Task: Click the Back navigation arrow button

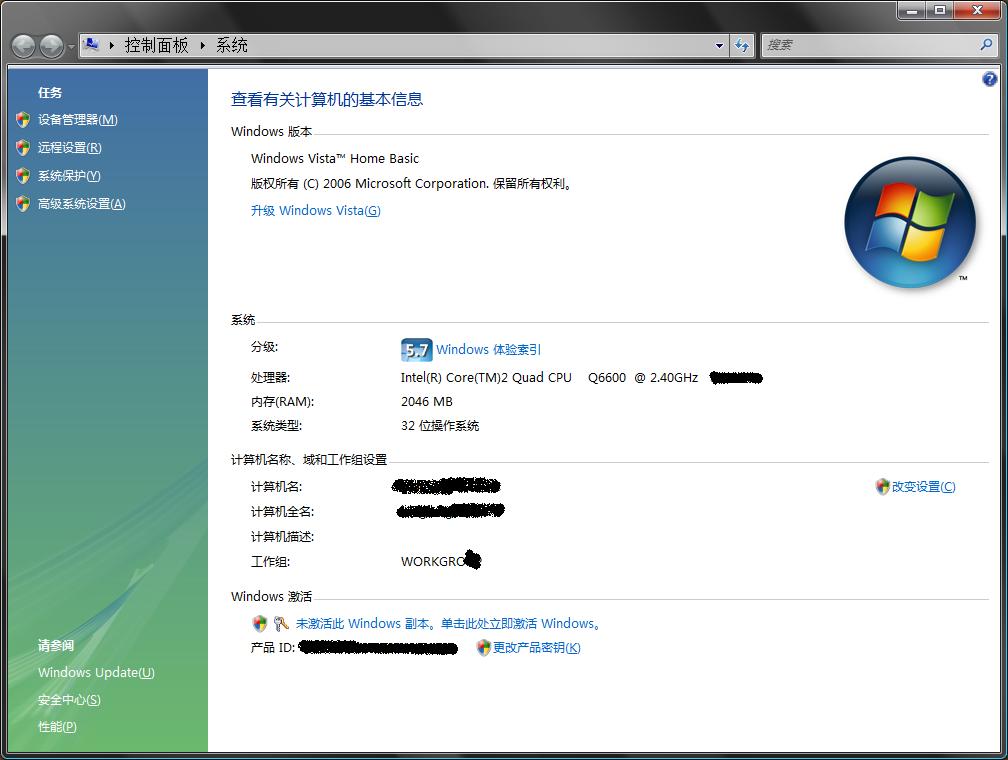Action: tap(24, 46)
